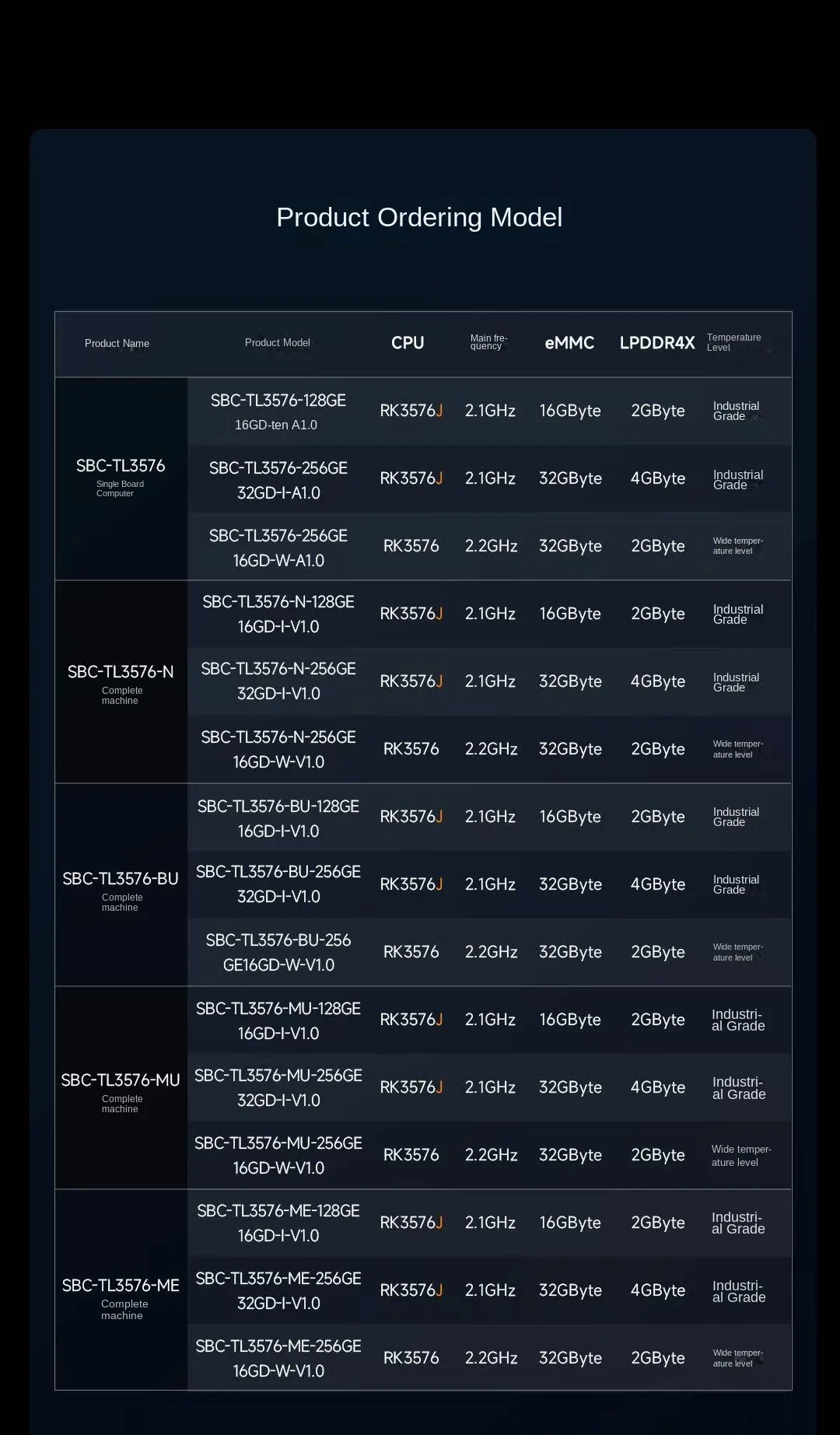Click the SBC-TL3576-MU product name cell
The height and width of the screenshot is (1435, 840).
pos(121,1088)
